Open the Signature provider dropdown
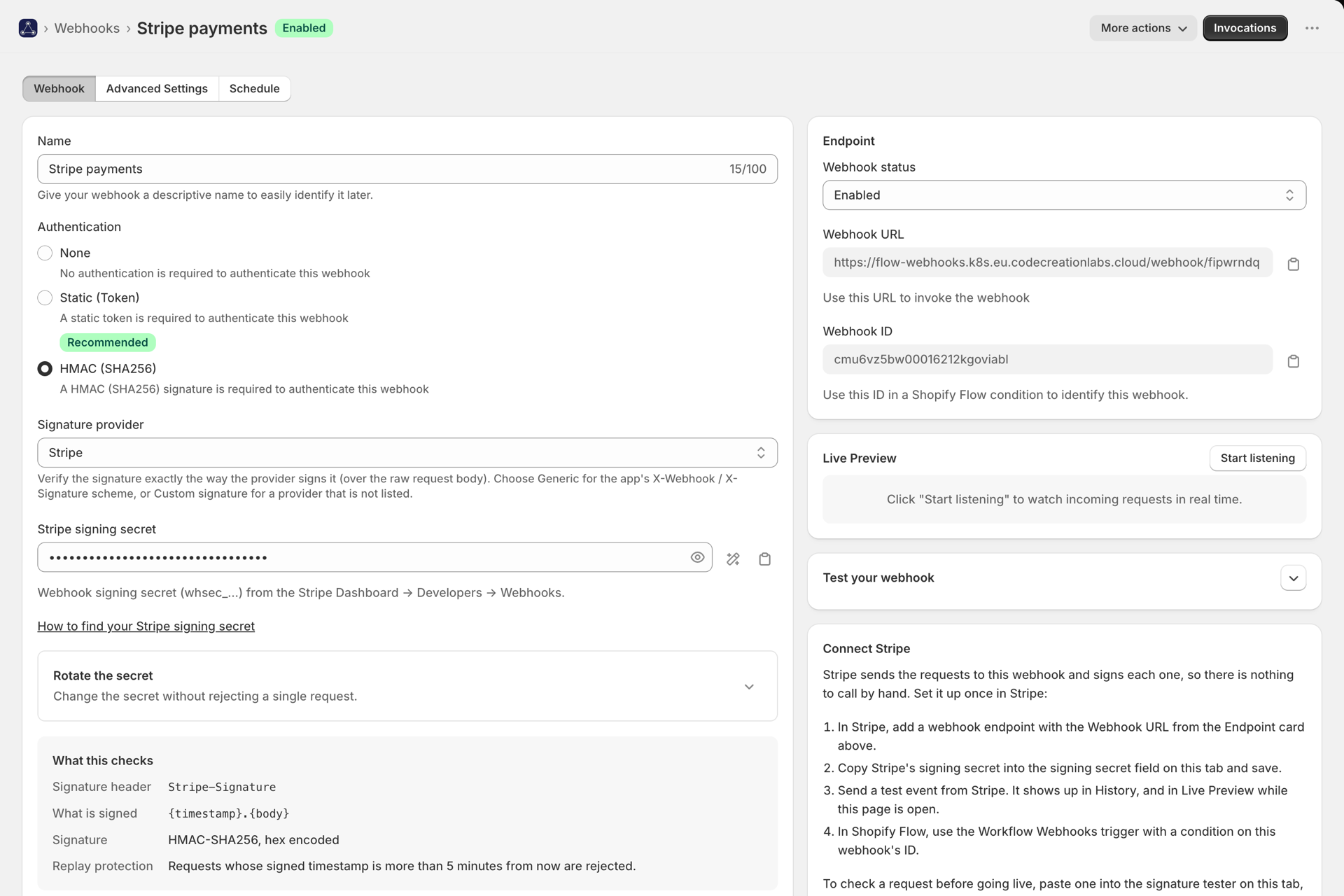 407,453
